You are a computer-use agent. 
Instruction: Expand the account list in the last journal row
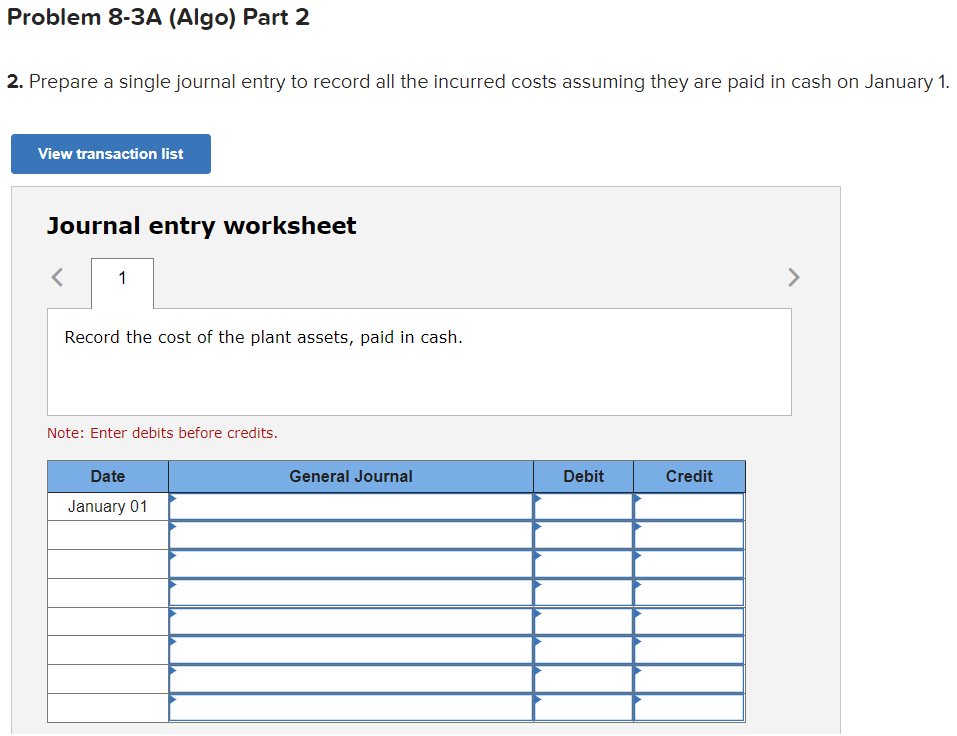[x=174, y=701]
